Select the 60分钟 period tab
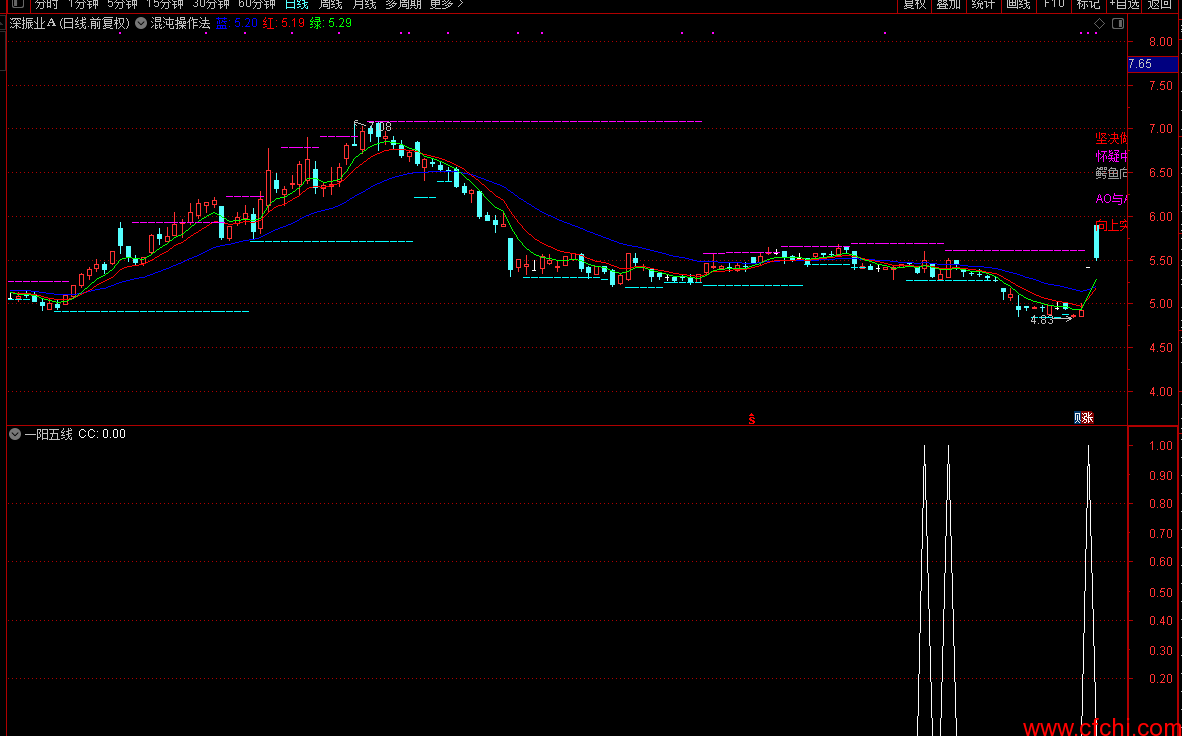This screenshot has width=1182, height=736. coord(257,4)
